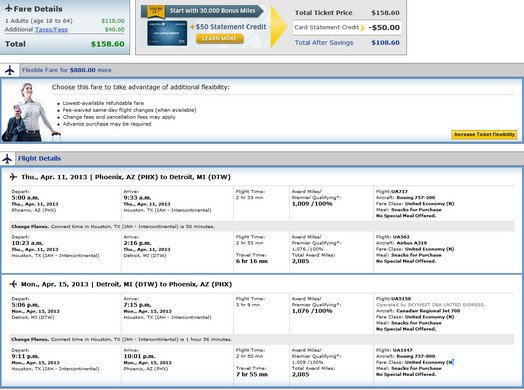
Task: Click the credit card image in bonus miles ad
Action: pos(167,33)
